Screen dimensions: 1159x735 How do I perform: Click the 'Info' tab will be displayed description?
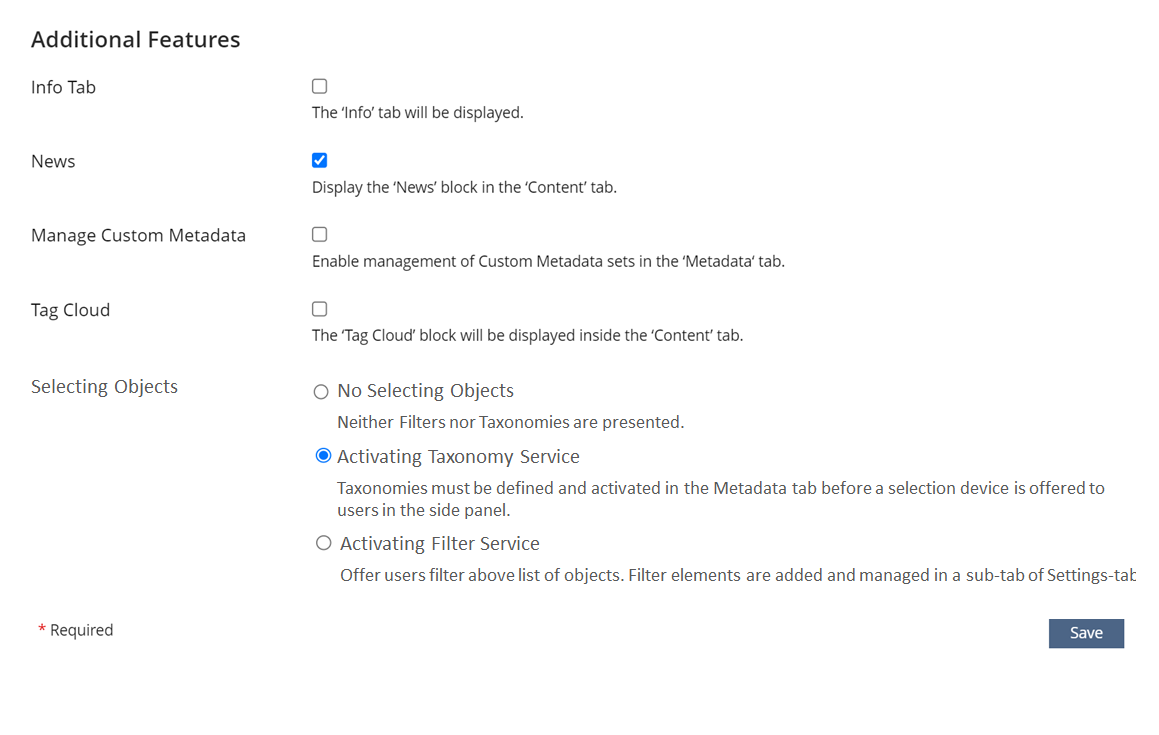click(417, 113)
